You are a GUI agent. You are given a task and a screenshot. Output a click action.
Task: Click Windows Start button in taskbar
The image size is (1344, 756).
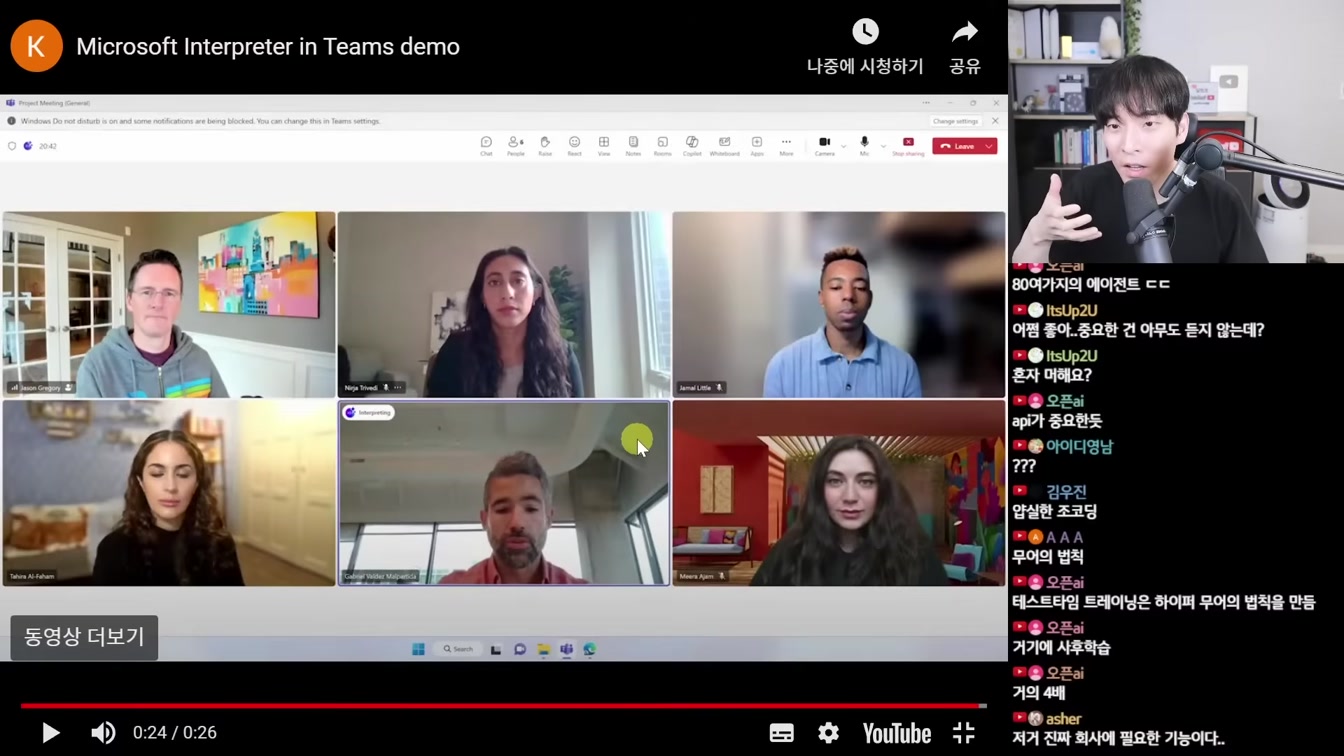point(418,649)
